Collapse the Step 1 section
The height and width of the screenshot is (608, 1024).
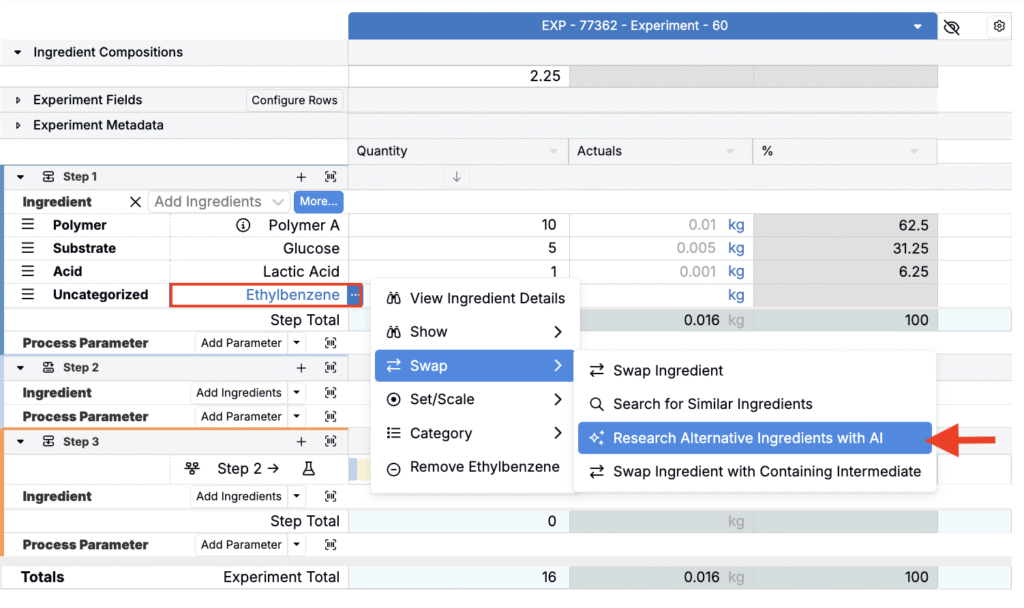click(20, 177)
